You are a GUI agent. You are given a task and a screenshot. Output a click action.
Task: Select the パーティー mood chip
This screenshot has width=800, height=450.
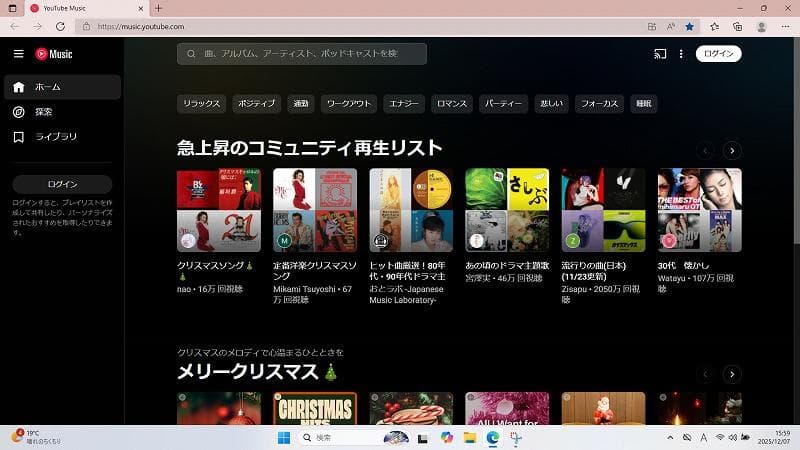coord(504,104)
